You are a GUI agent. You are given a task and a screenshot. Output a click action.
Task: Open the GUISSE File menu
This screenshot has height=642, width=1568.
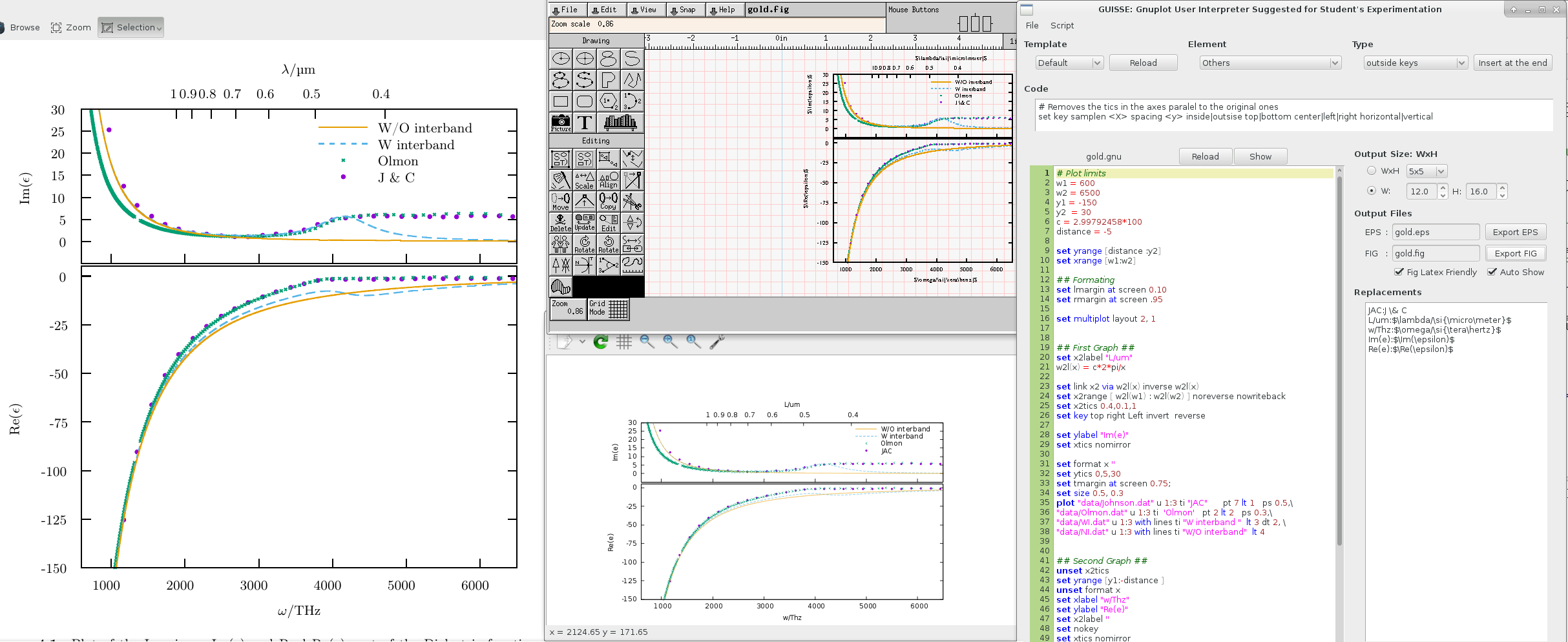tap(1032, 25)
